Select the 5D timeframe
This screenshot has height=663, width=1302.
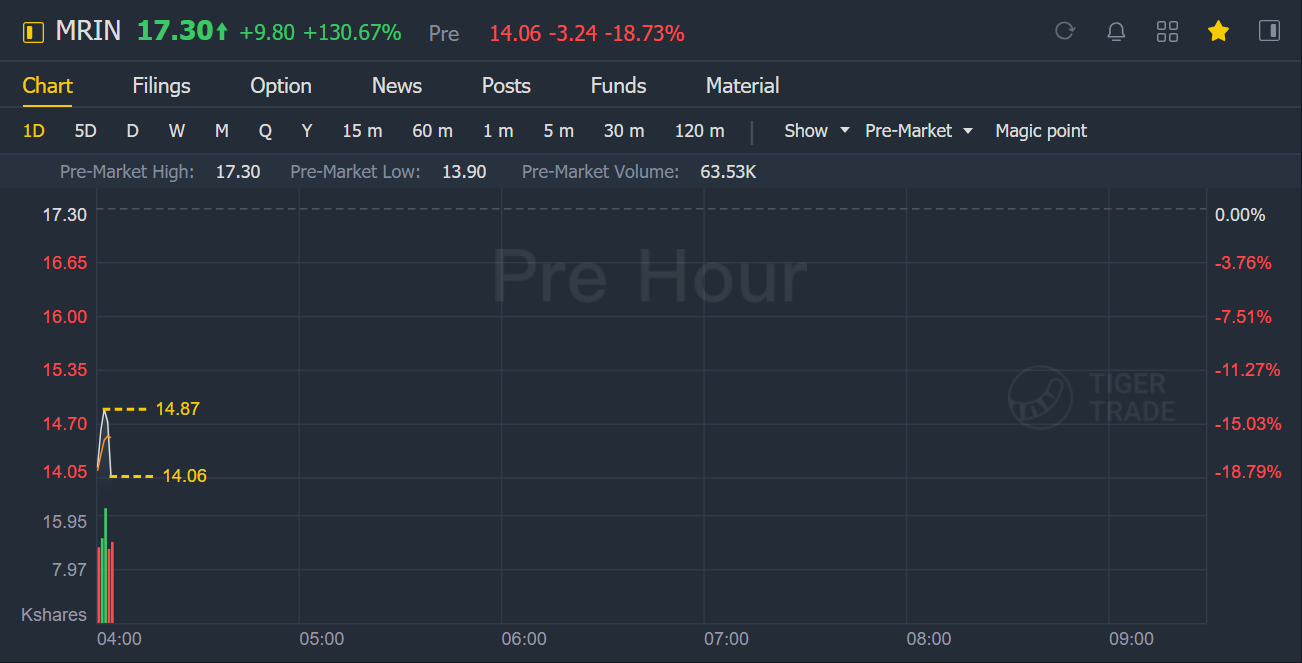(x=85, y=131)
